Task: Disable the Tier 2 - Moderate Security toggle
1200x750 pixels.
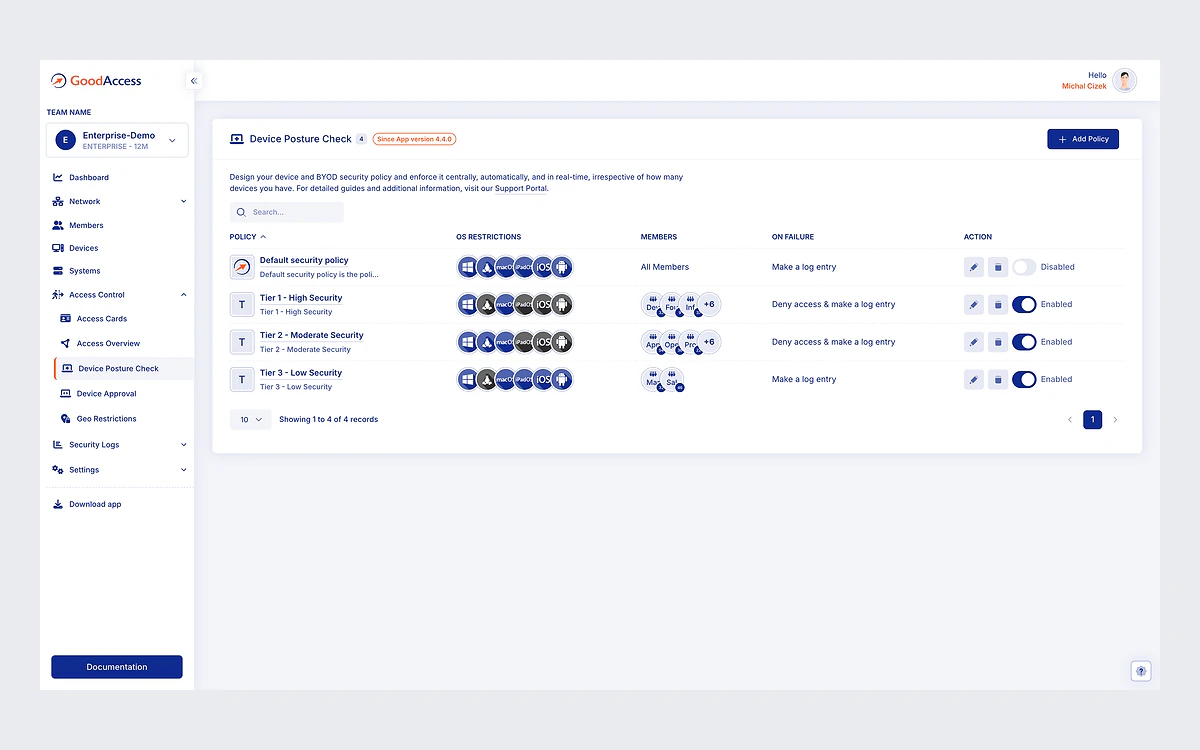Action: coord(1024,342)
